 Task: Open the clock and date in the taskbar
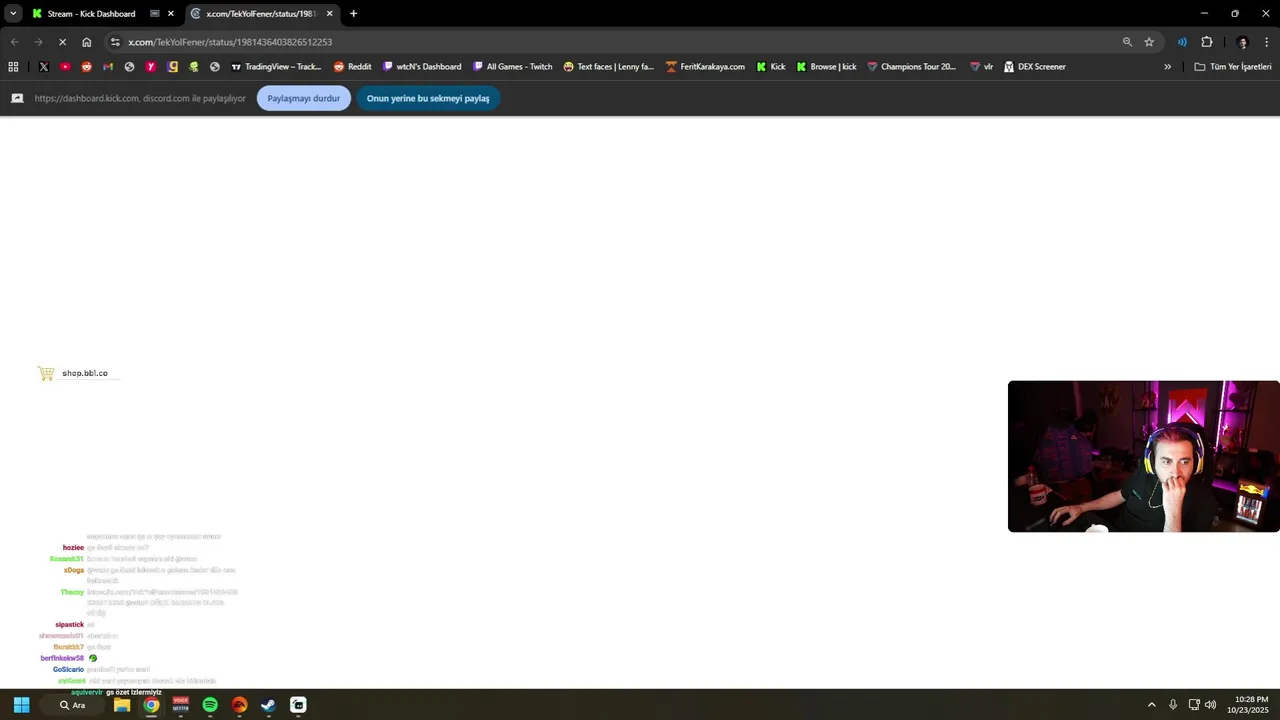[x=1248, y=705]
